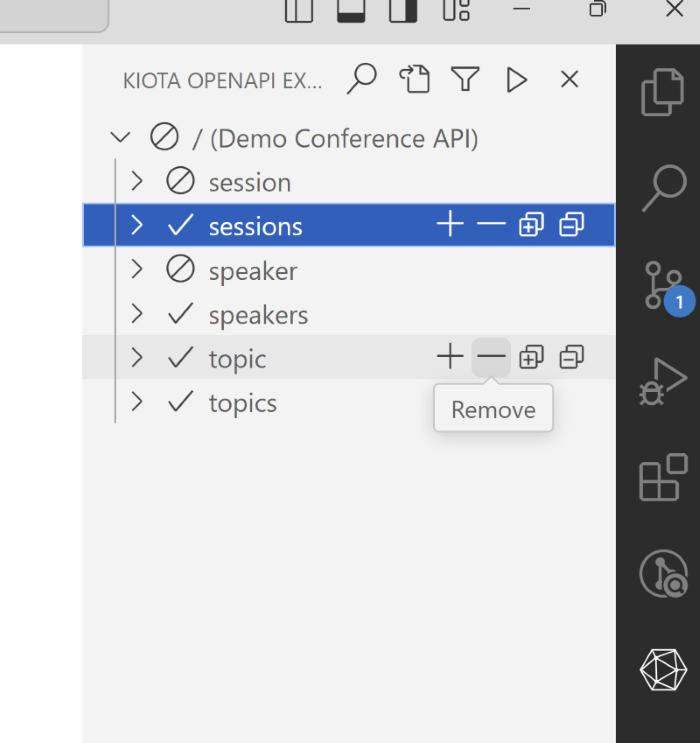This screenshot has width=700, height=743.
Task: Select the speakers tree item label
Action: tap(258, 316)
